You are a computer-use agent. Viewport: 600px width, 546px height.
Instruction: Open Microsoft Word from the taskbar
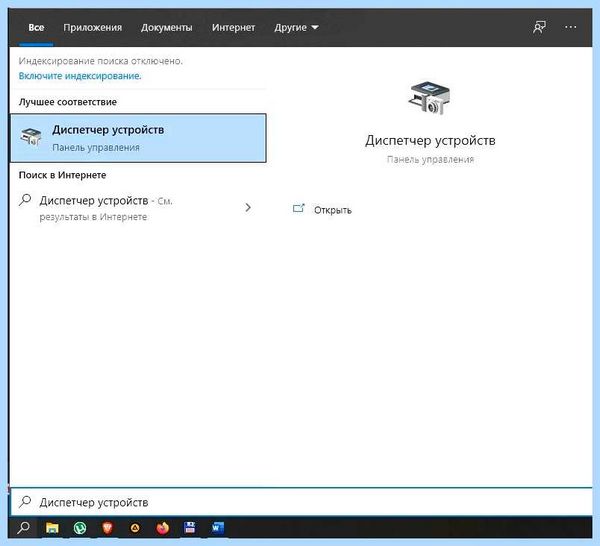[x=217, y=528]
